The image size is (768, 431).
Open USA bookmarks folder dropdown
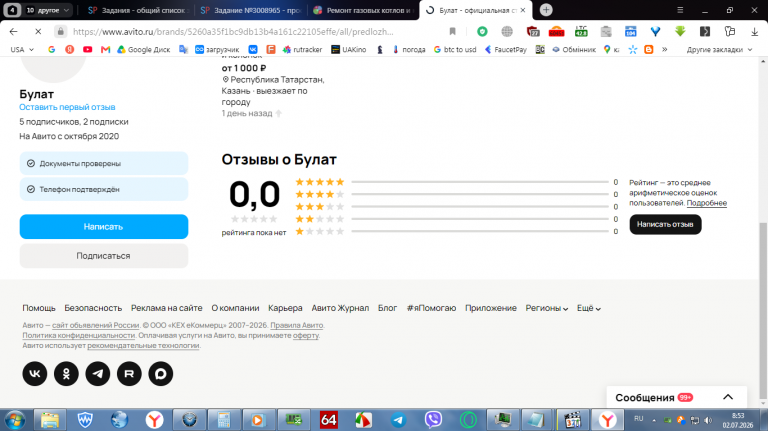coord(22,49)
